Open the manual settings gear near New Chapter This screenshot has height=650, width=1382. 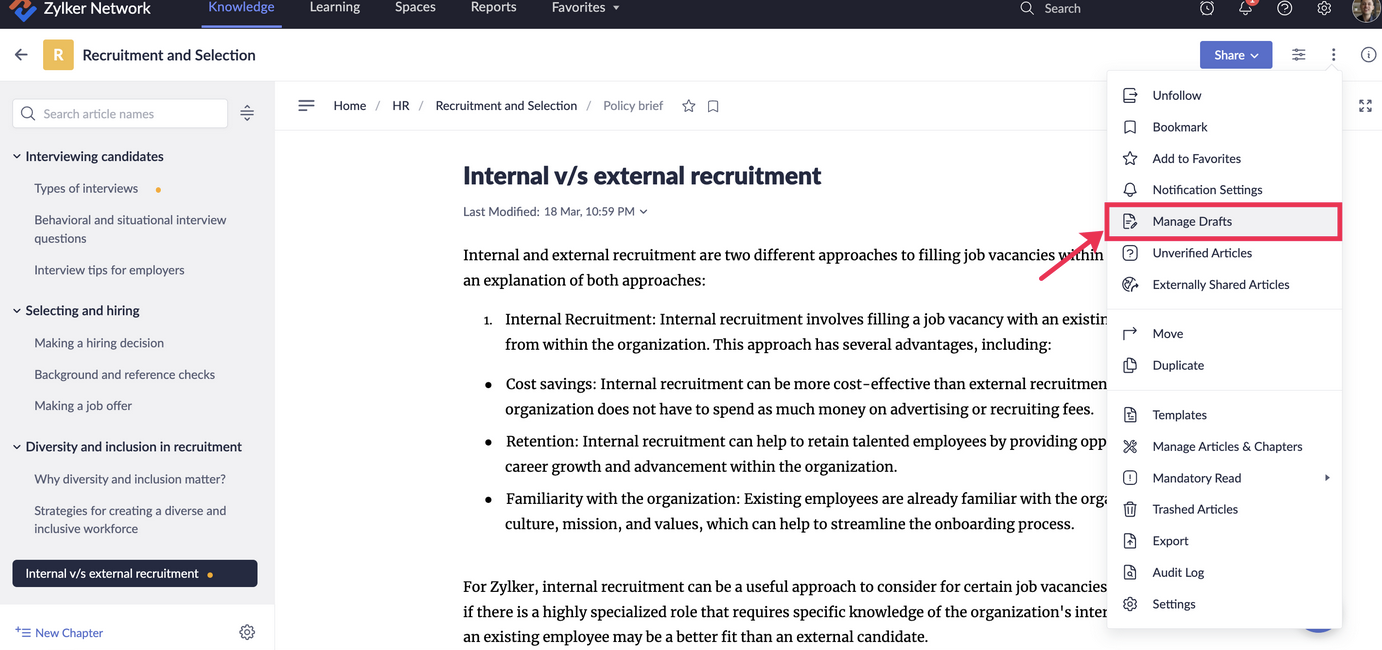coord(247,632)
